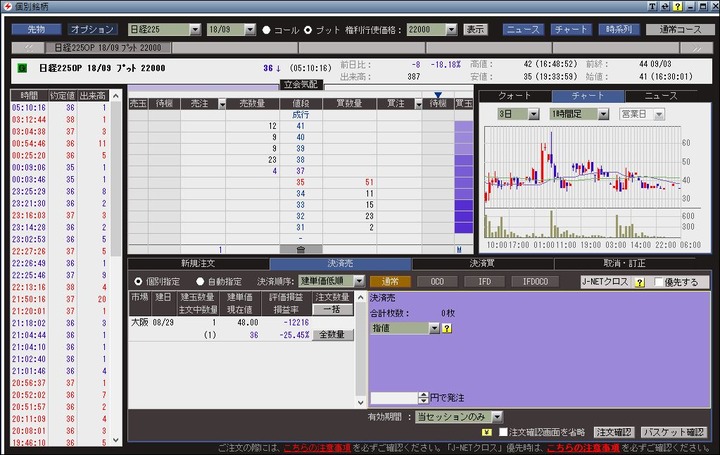The height and width of the screenshot is (455, 720).
Task: Enable the 優先する checkbox
Action: click(658, 282)
